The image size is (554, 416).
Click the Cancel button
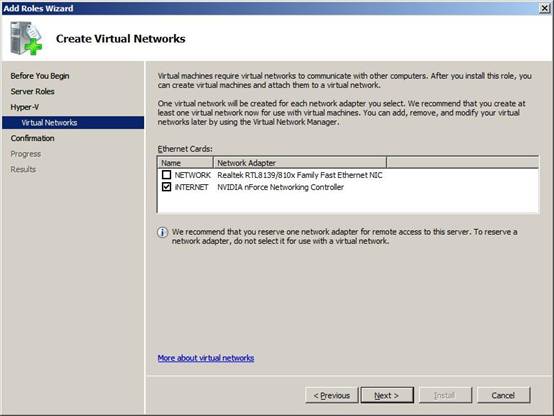tap(503, 395)
